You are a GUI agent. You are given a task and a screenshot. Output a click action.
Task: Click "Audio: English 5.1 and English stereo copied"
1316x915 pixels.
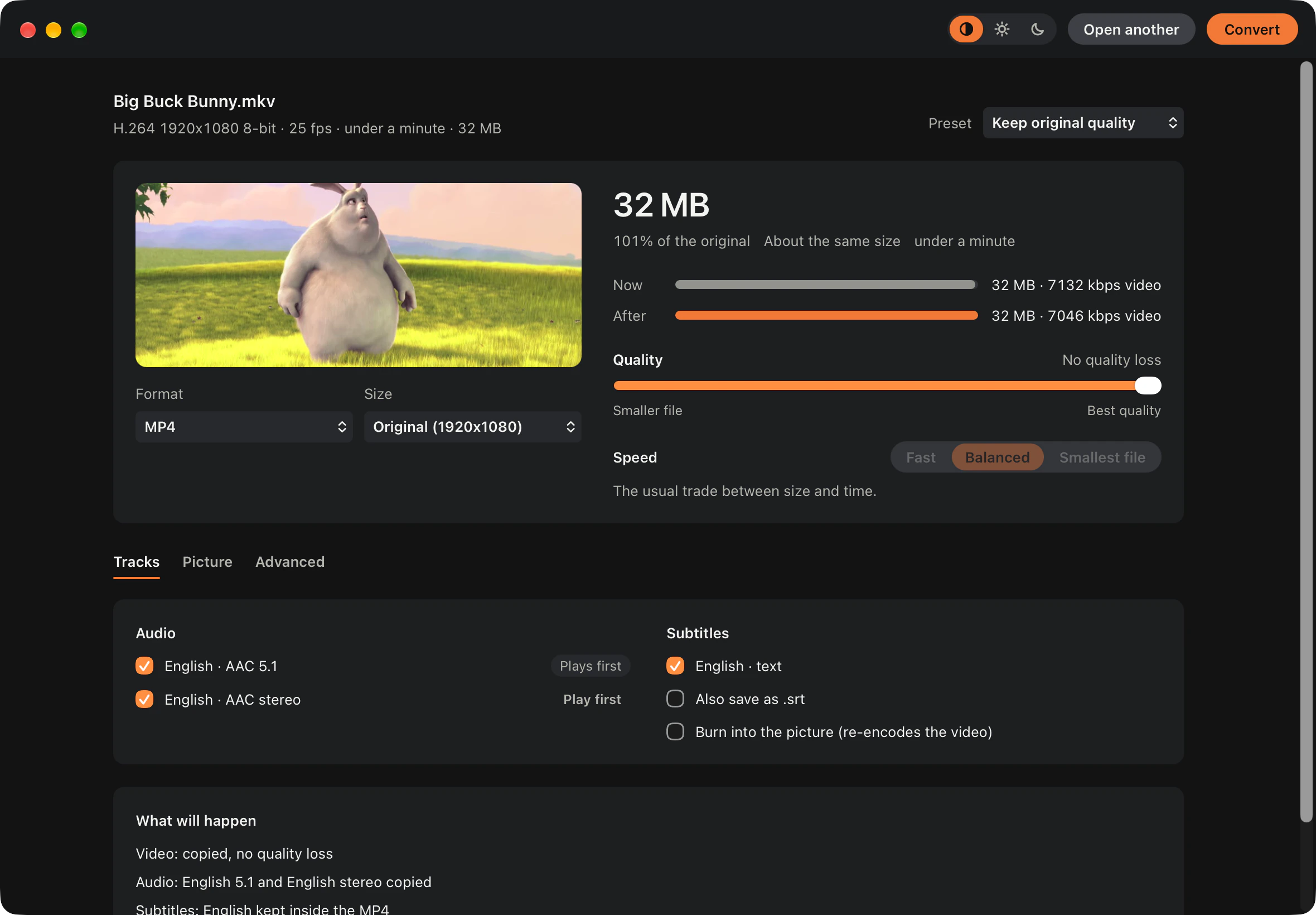[284, 882]
